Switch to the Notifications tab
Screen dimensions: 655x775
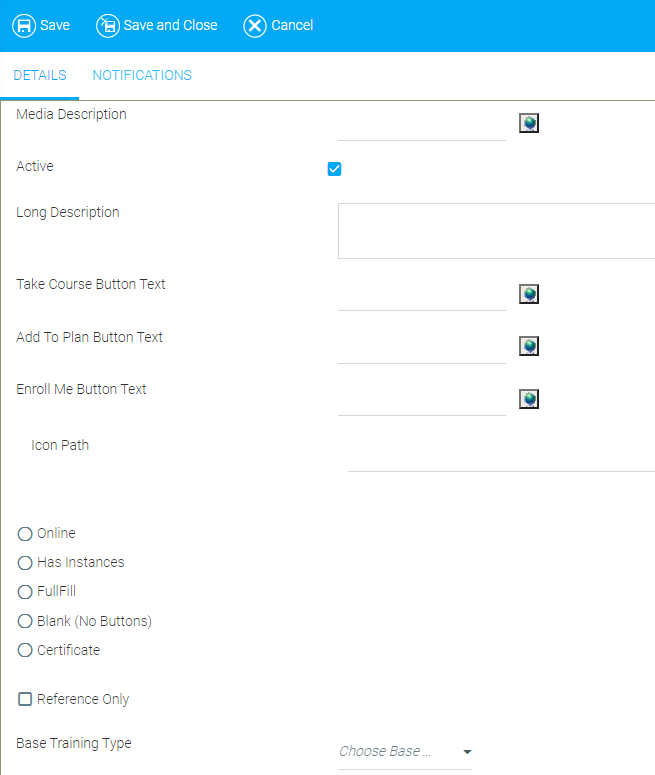point(142,75)
